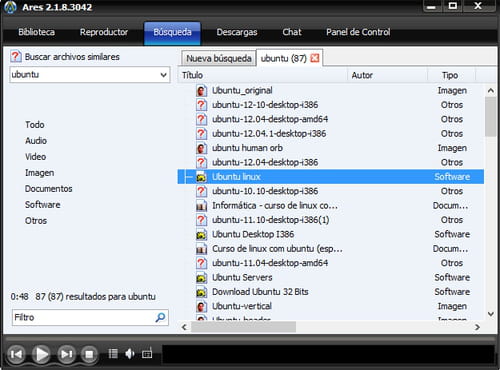Click the question mark icon beside Buscar archivos similares
This screenshot has width=500, height=370.
[x=16, y=57]
